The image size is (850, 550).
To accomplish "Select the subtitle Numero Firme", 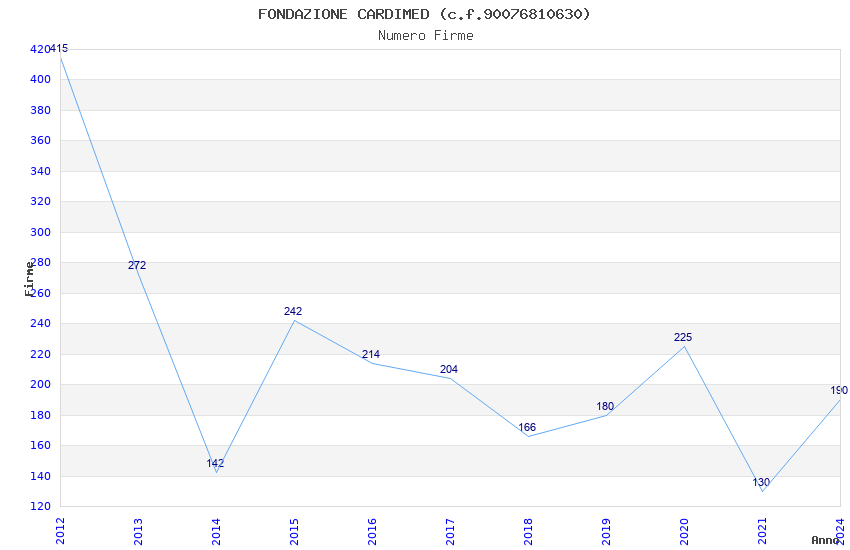I will [x=426, y=36].
